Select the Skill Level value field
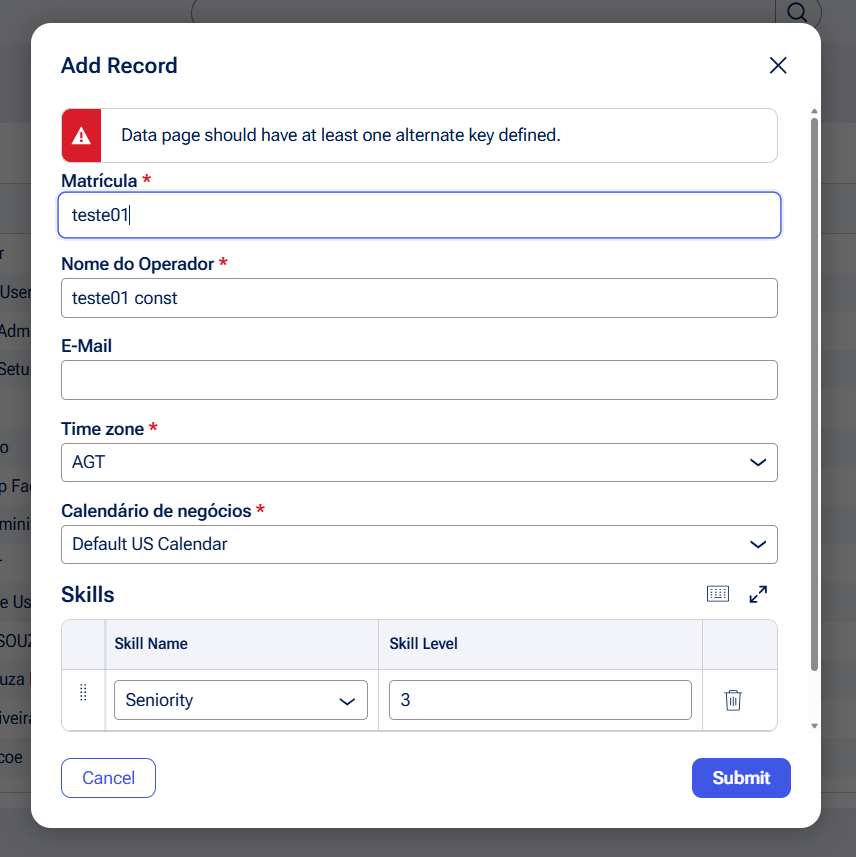856x857 pixels. click(x=540, y=700)
